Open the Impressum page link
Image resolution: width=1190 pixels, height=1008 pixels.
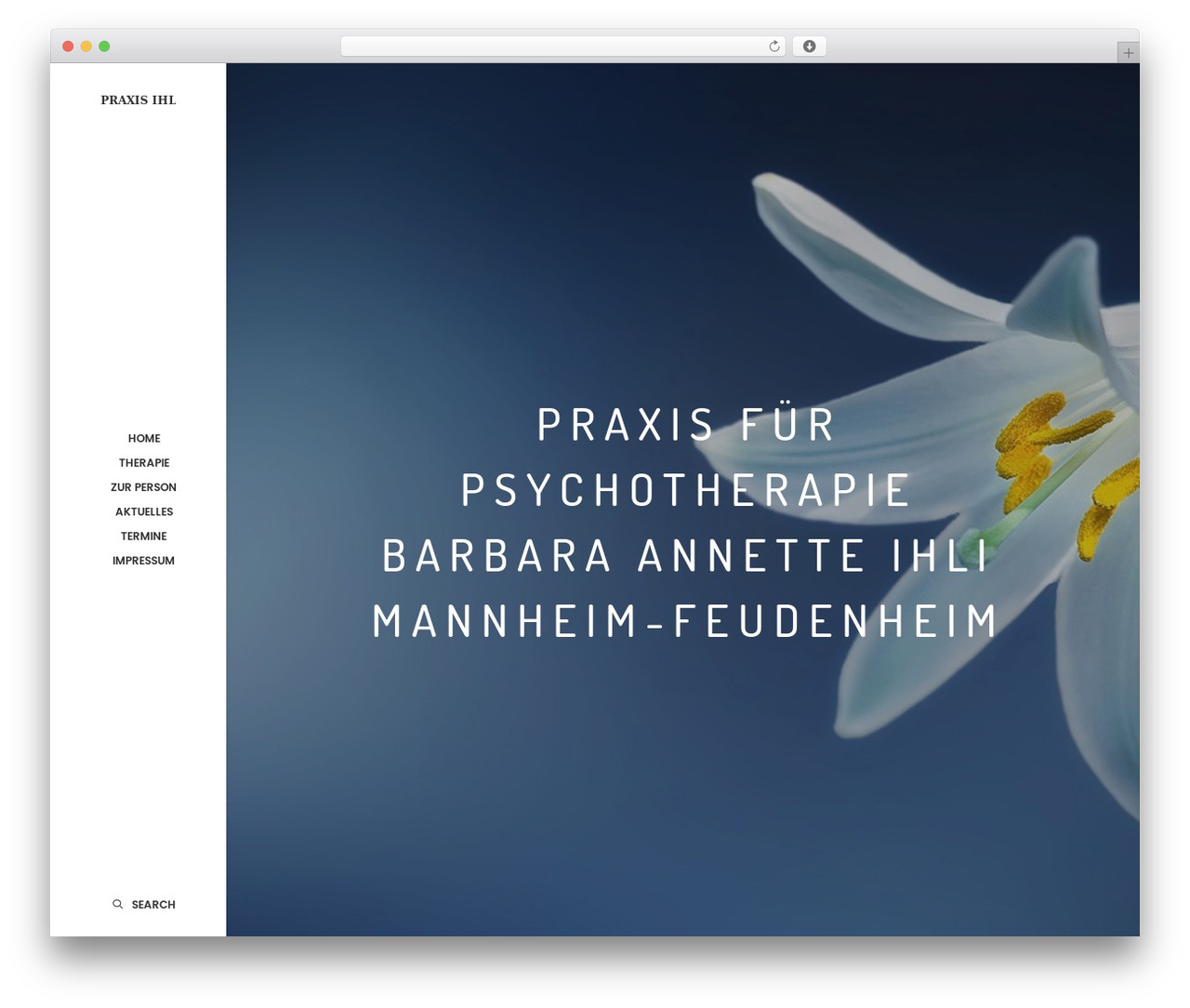point(143,561)
